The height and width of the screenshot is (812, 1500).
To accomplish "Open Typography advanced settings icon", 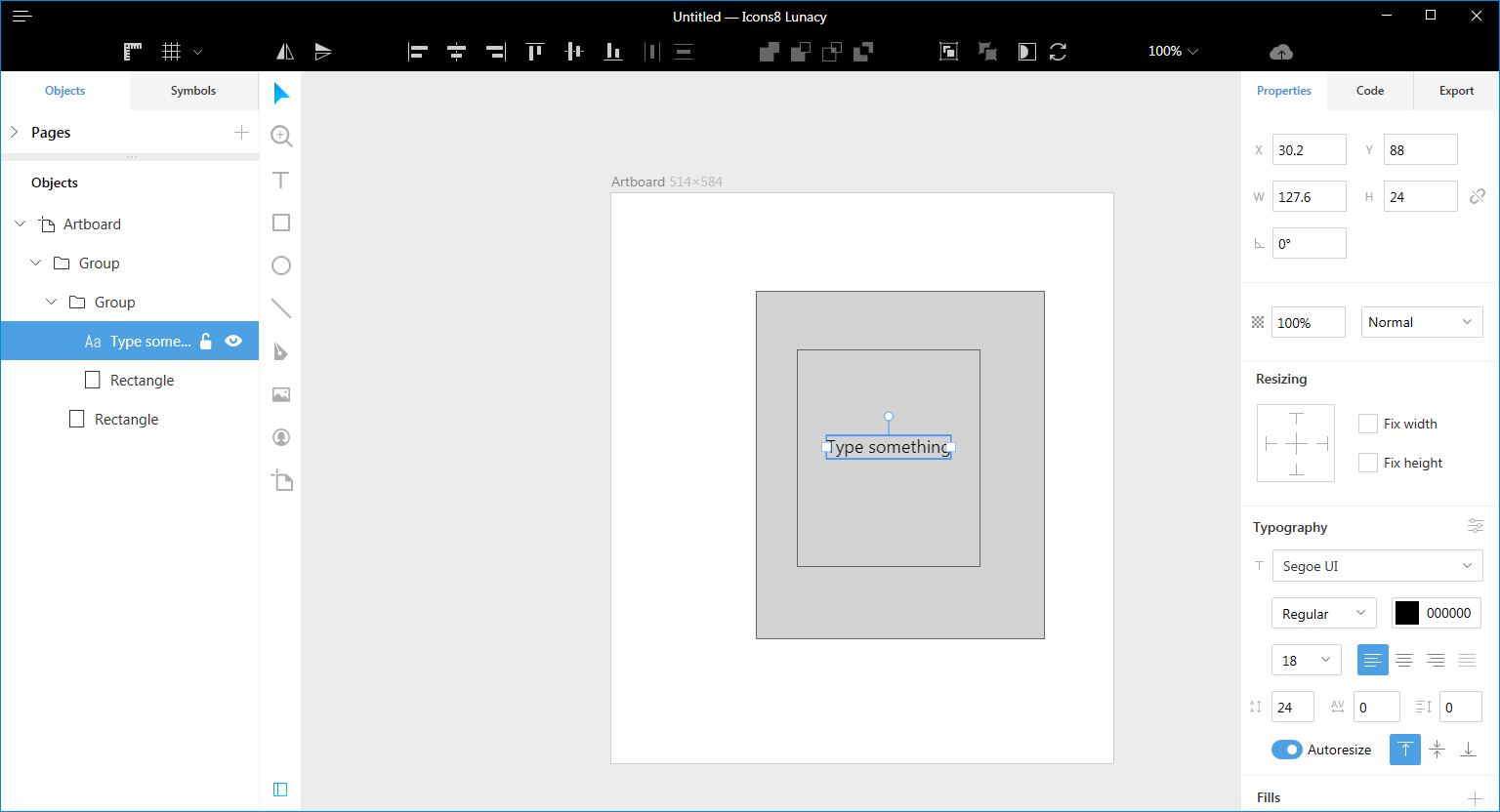I will [x=1475, y=526].
